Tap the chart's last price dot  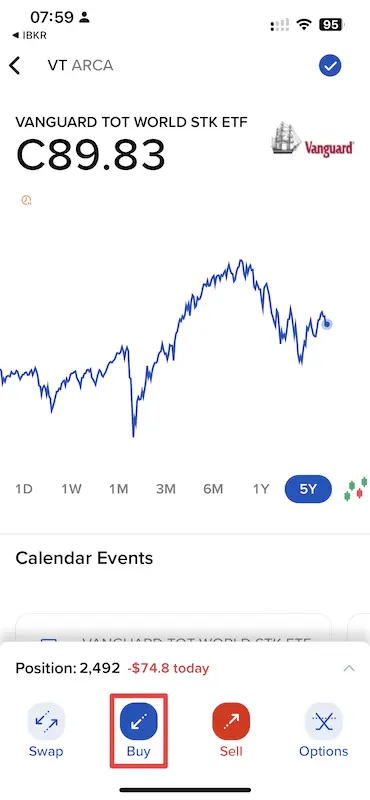[327, 324]
